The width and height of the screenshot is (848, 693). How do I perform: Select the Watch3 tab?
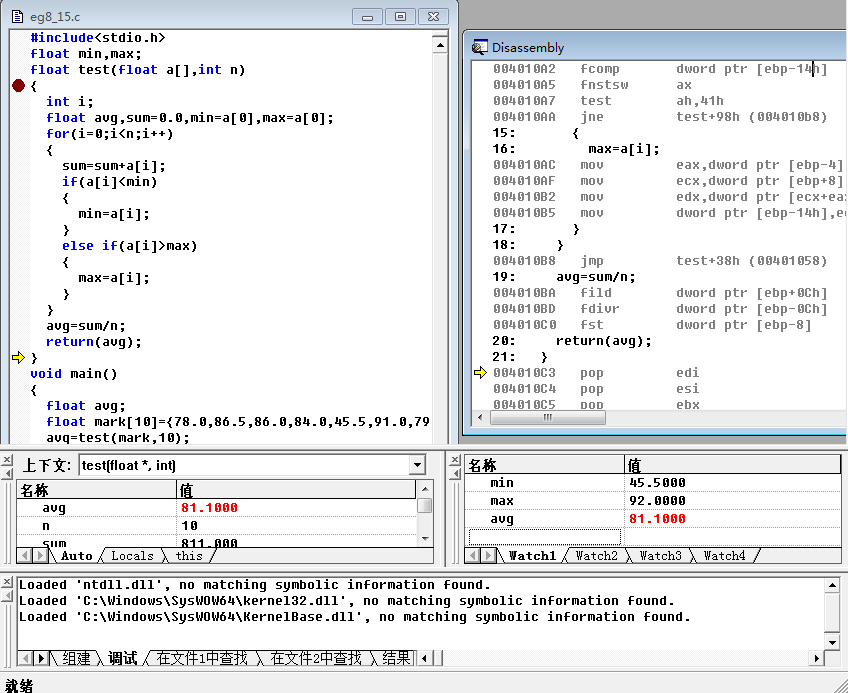pyautogui.click(x=660, y=556)
